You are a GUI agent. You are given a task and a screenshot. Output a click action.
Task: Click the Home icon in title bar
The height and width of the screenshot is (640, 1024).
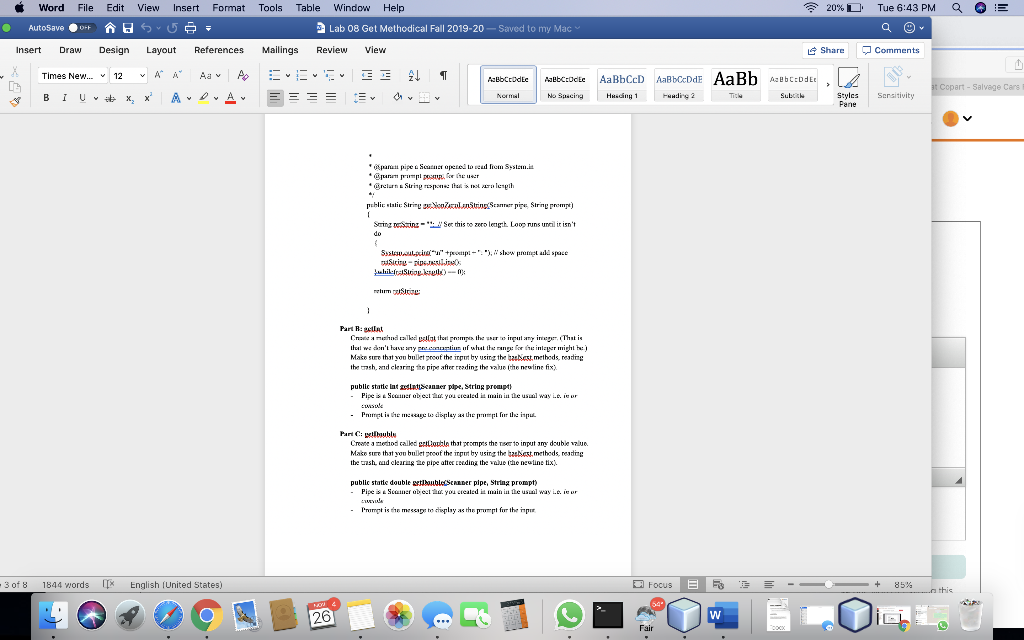110,28
